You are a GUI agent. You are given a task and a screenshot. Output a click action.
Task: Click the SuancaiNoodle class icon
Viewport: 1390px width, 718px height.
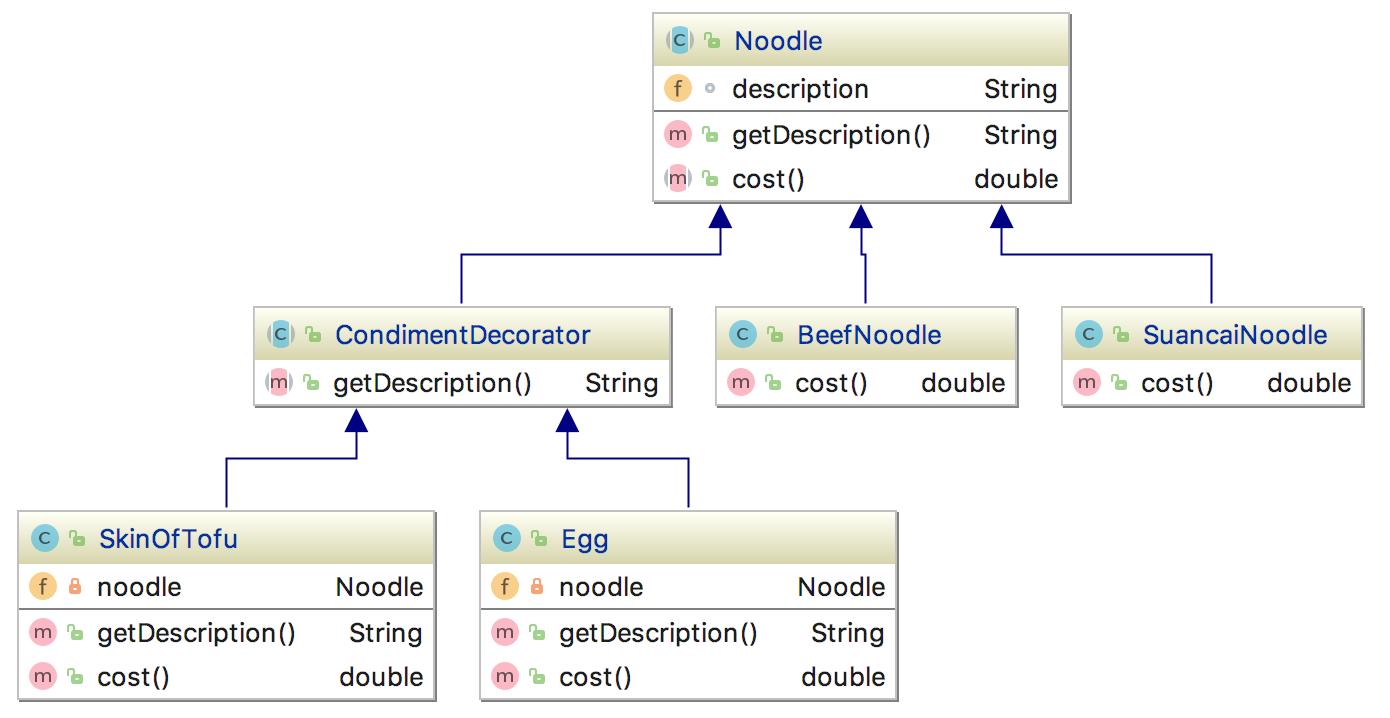pos(1088,335)
